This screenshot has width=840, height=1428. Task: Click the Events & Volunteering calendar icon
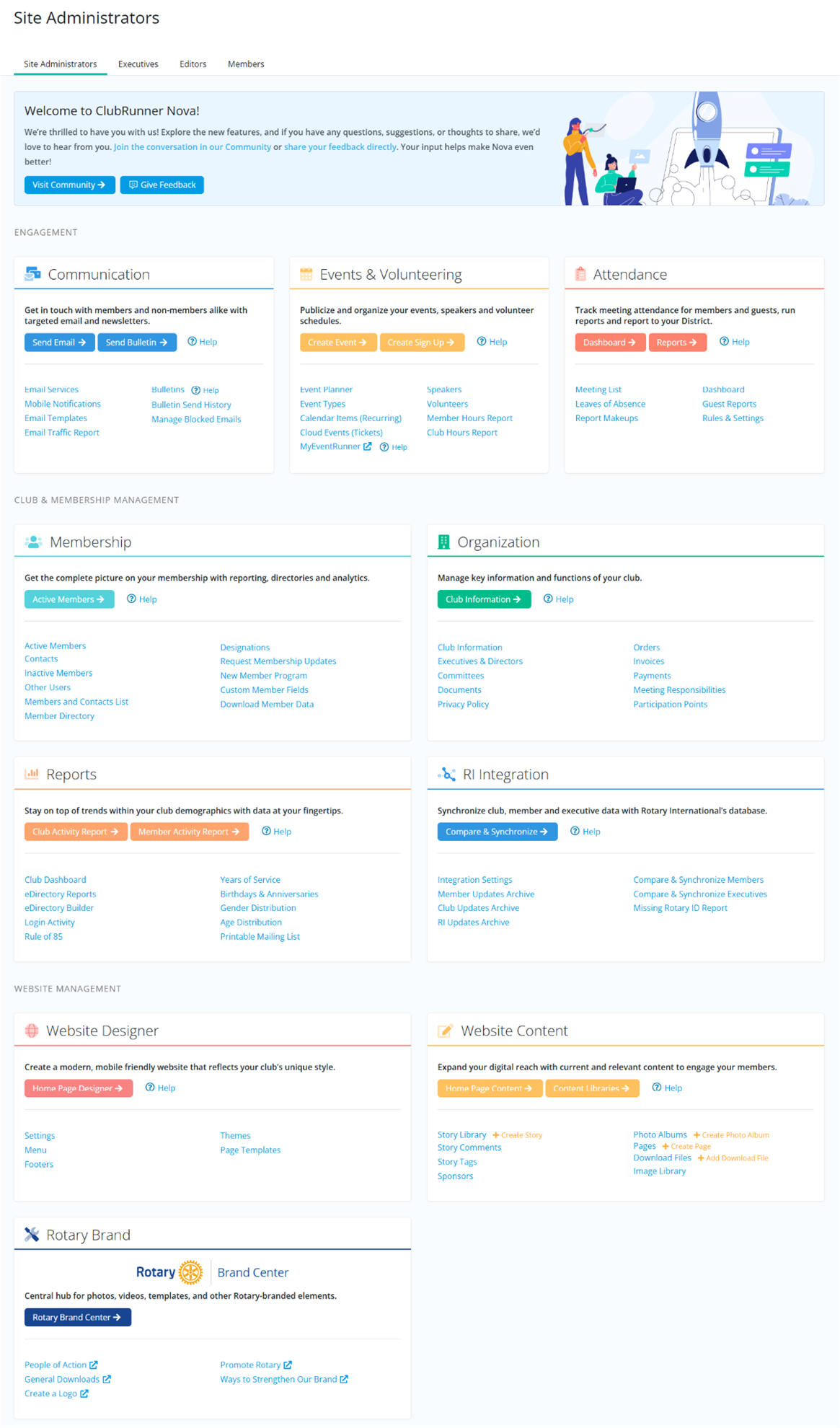pos(306,274)
